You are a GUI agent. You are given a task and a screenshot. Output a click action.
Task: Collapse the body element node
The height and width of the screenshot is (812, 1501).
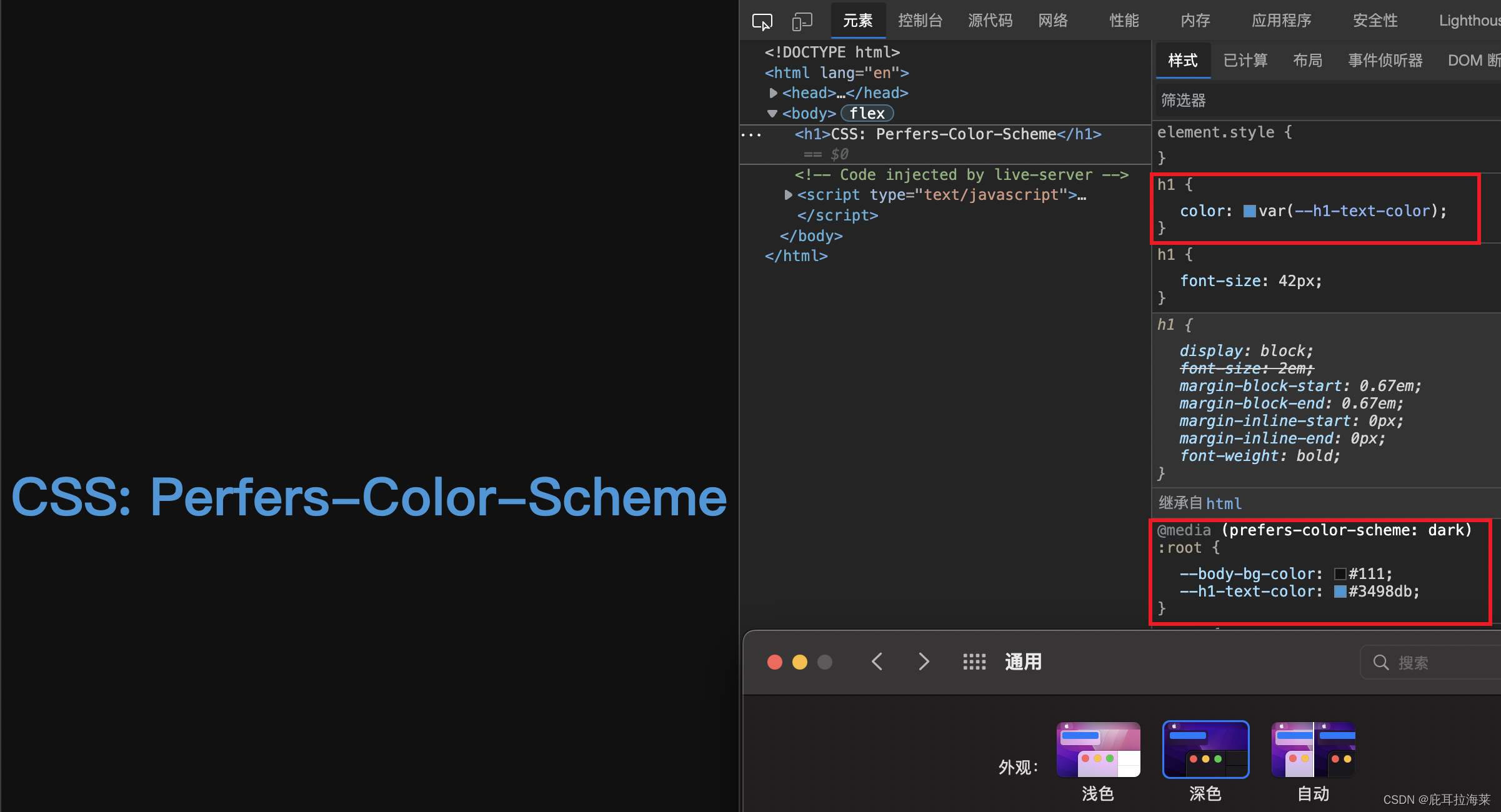772,114
